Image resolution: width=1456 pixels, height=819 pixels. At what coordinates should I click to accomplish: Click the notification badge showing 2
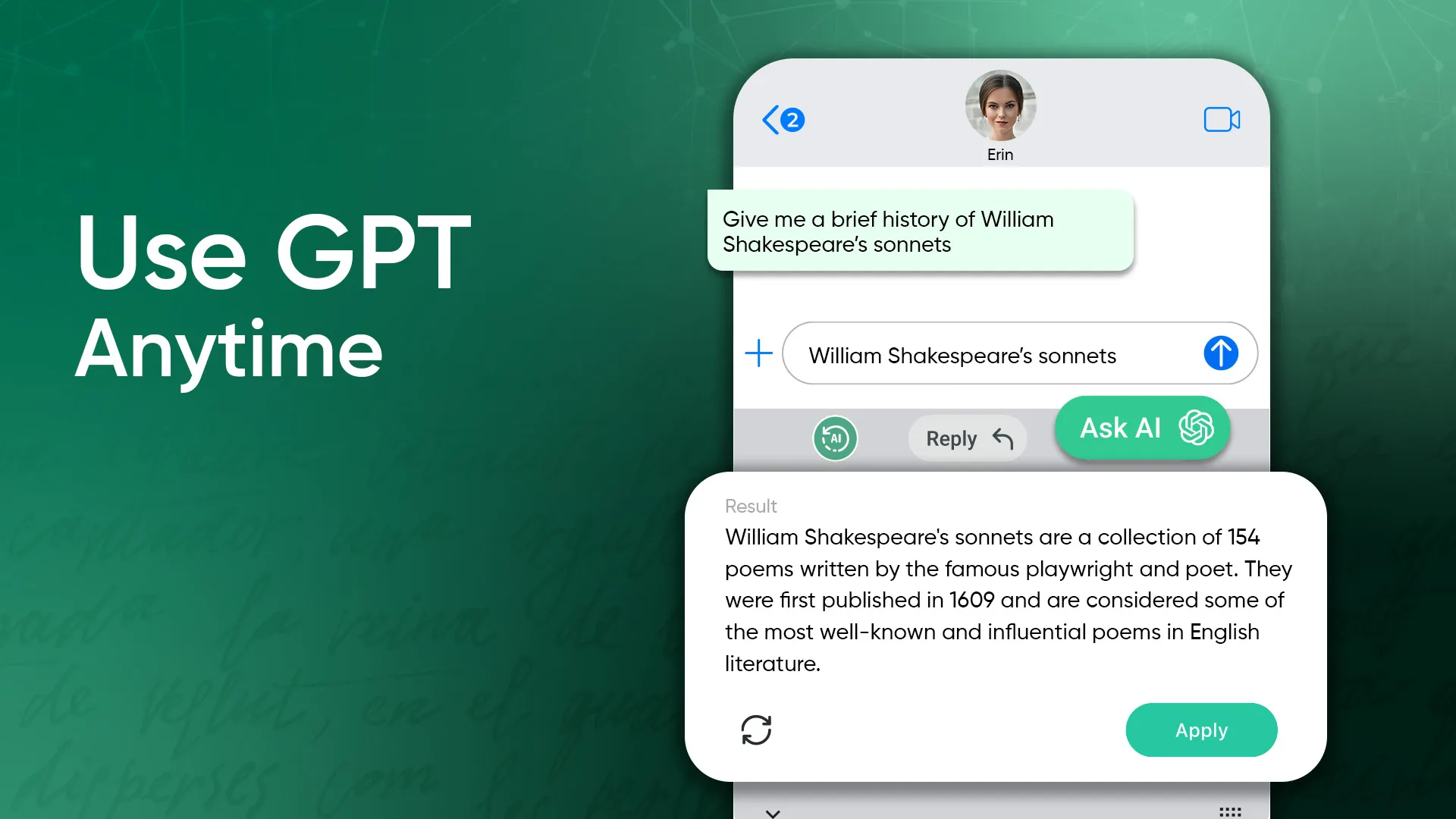793,119
